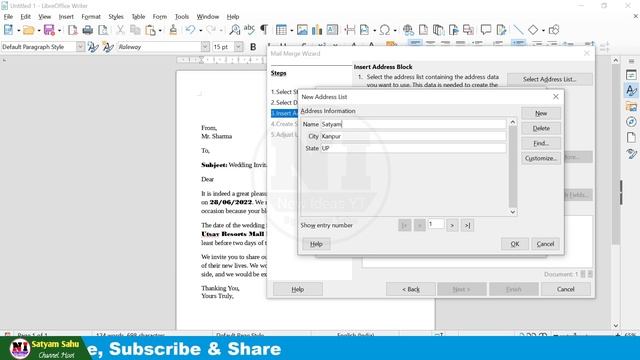Go to last entry arrow button
Screen dimensions: 640x360
coord(467,225)
